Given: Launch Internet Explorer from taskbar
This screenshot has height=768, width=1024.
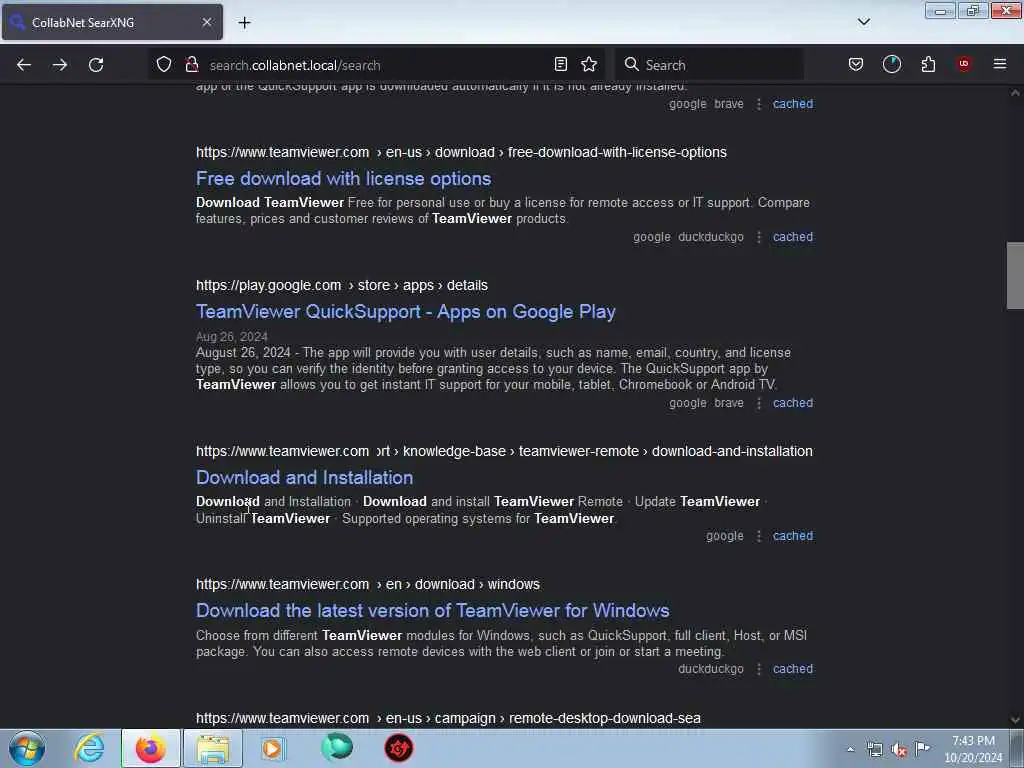Looking at the screenshot, I should 89,748.
